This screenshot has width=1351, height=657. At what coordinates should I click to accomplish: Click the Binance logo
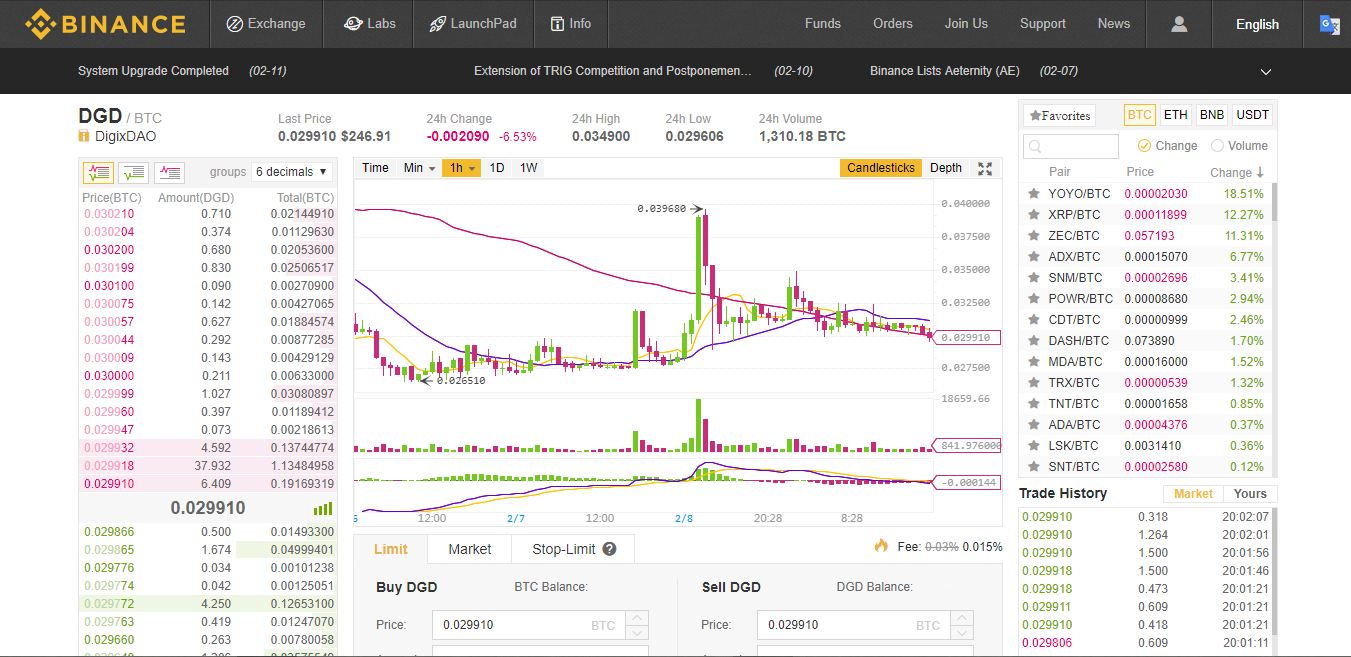[105, 24]
